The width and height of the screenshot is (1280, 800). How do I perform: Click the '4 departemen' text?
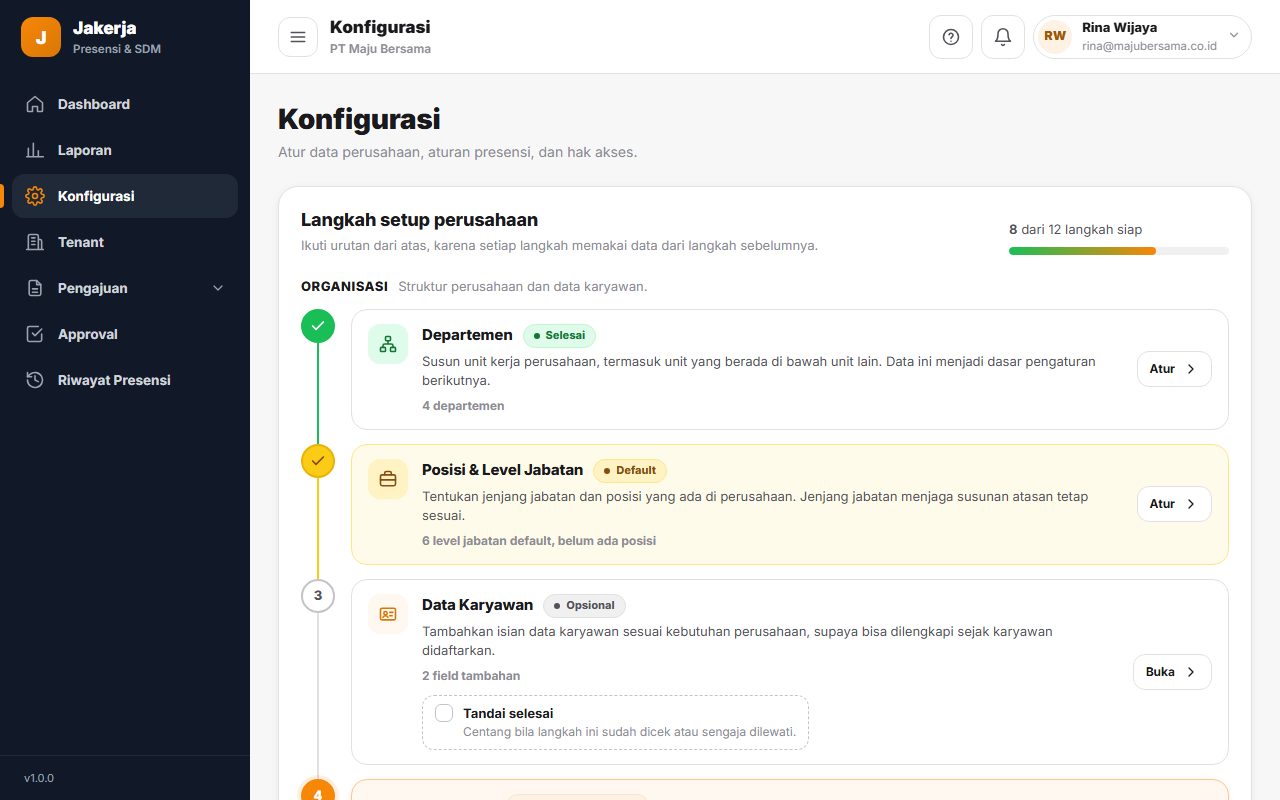pyautogui.click(x=463, y=406)
